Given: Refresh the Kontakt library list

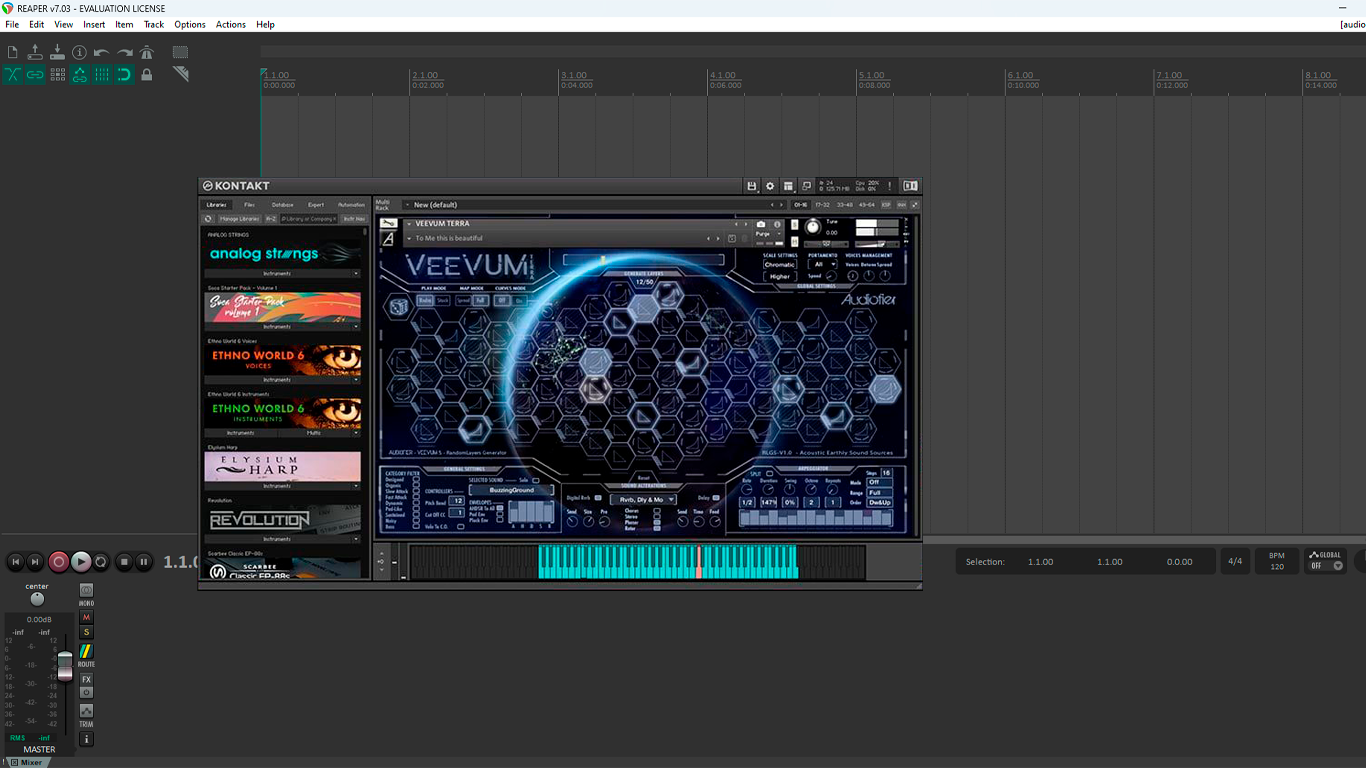Looking at the screenshot, I should click(208, 218).
